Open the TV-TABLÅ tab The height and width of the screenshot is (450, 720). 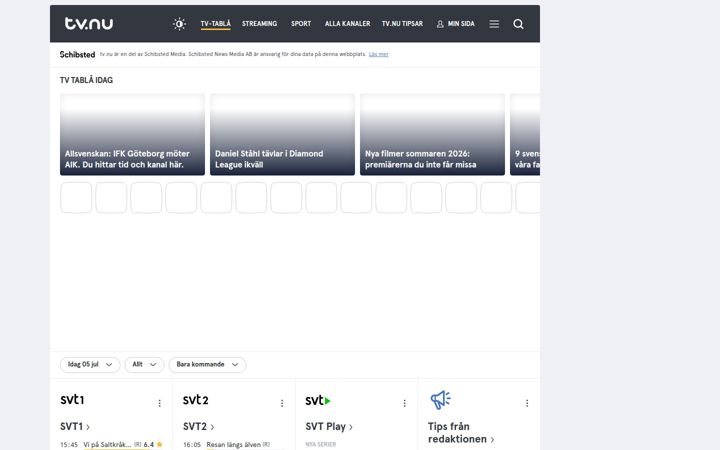(x=215, y=24)
